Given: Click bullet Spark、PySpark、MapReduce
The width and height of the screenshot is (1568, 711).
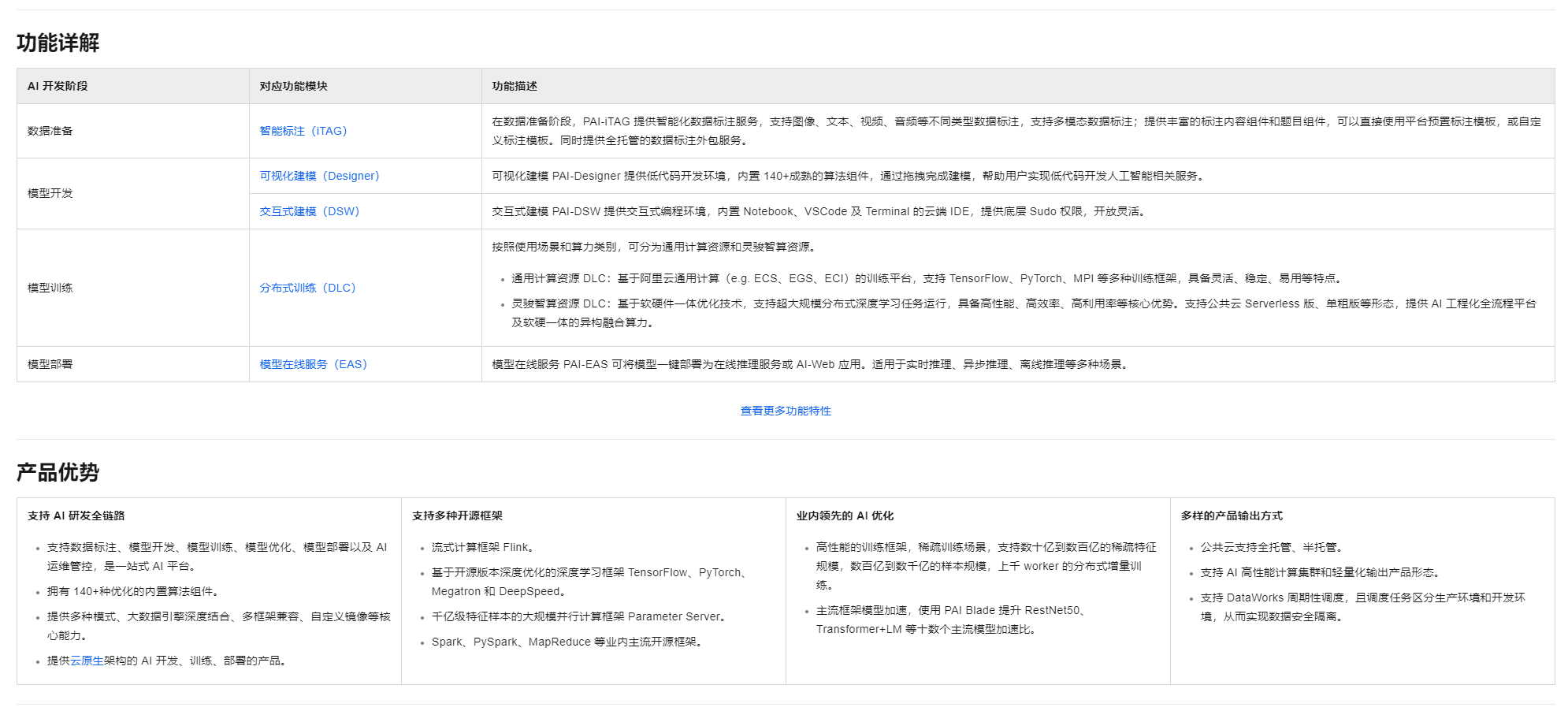Looking at the screenshot, I should [568, 642].
